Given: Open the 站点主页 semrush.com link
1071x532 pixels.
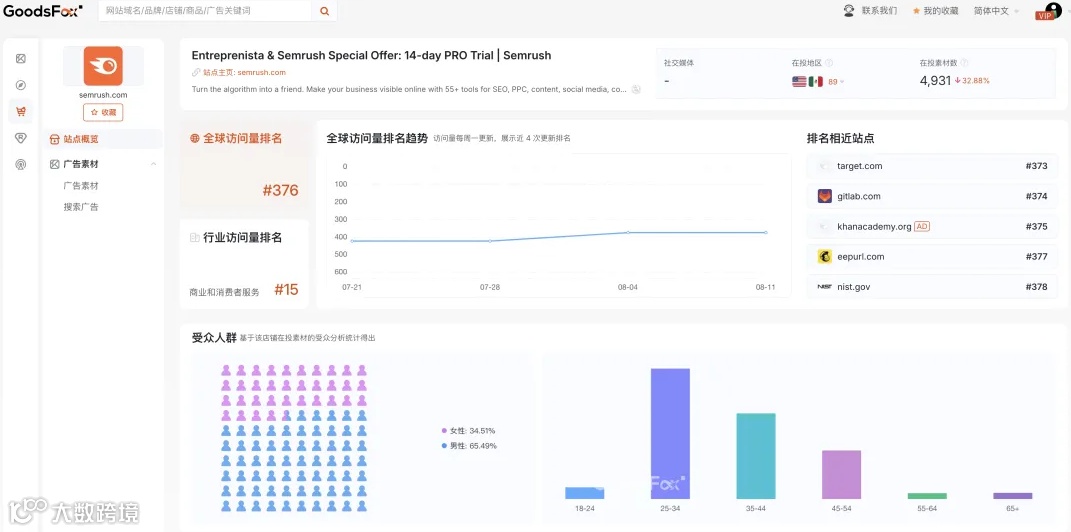Looking at the screenshot, I should click(x=244, y=72).
